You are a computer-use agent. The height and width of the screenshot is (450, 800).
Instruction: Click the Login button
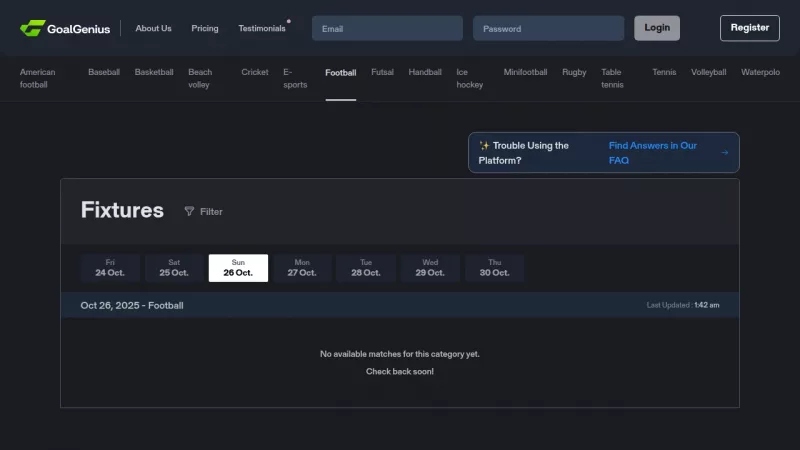coord(657,28)
